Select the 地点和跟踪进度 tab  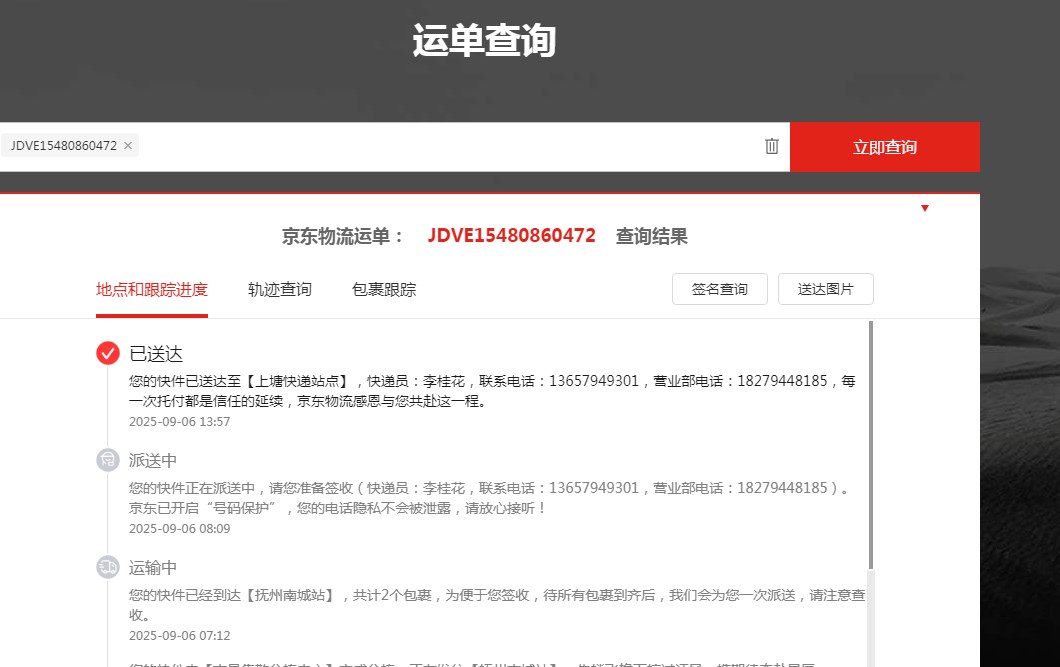tap(152, 290)
